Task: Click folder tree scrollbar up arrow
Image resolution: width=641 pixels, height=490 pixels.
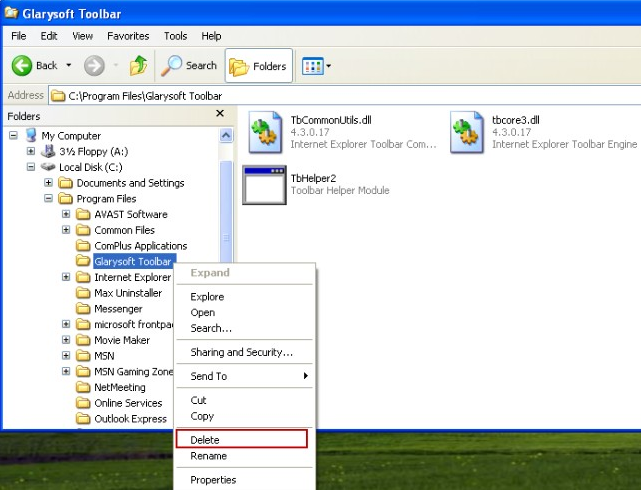Action: click(x=226, y=135)
